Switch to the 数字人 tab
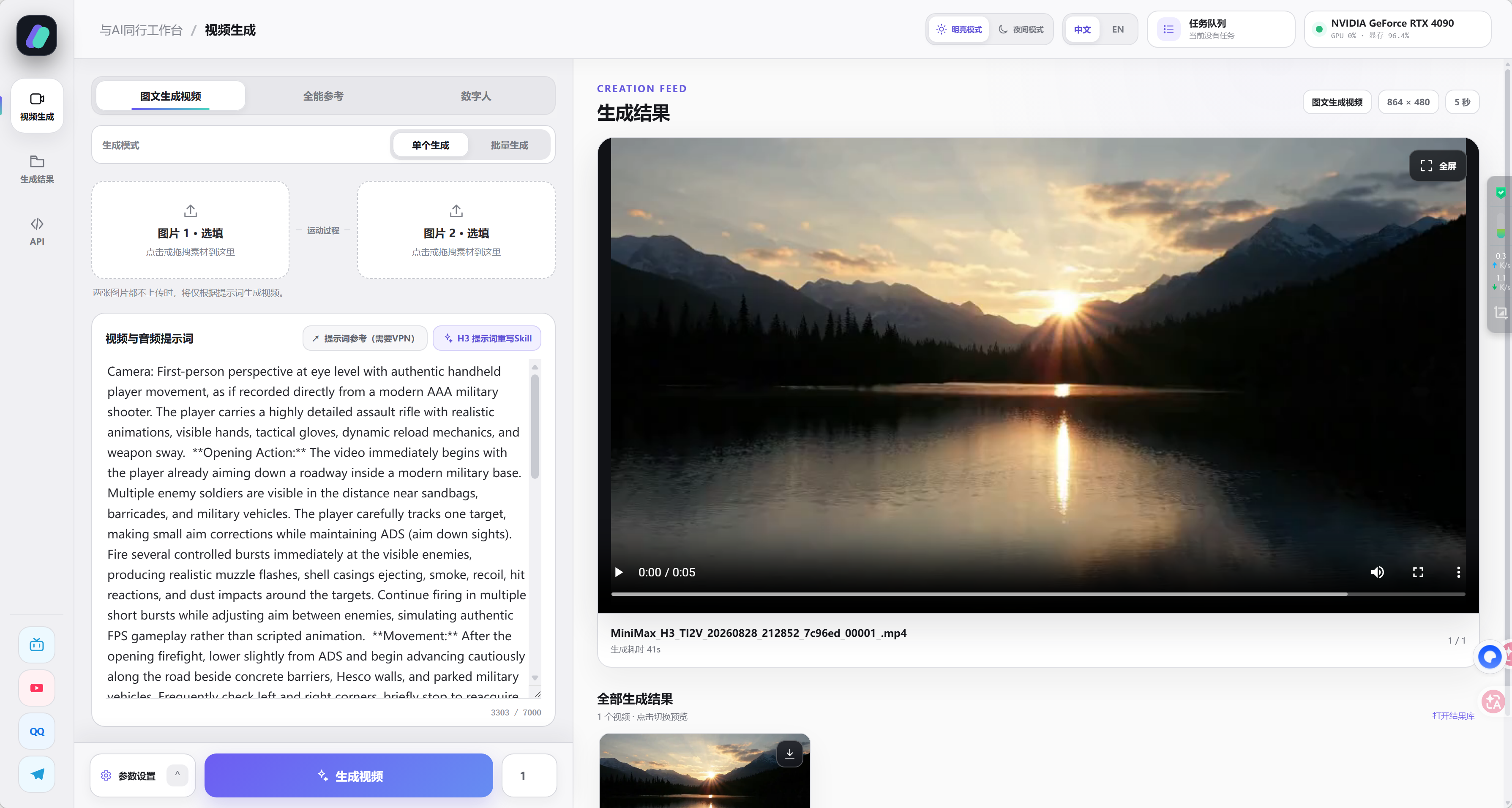Screen dimensions: 1512x808 point(476,96)
